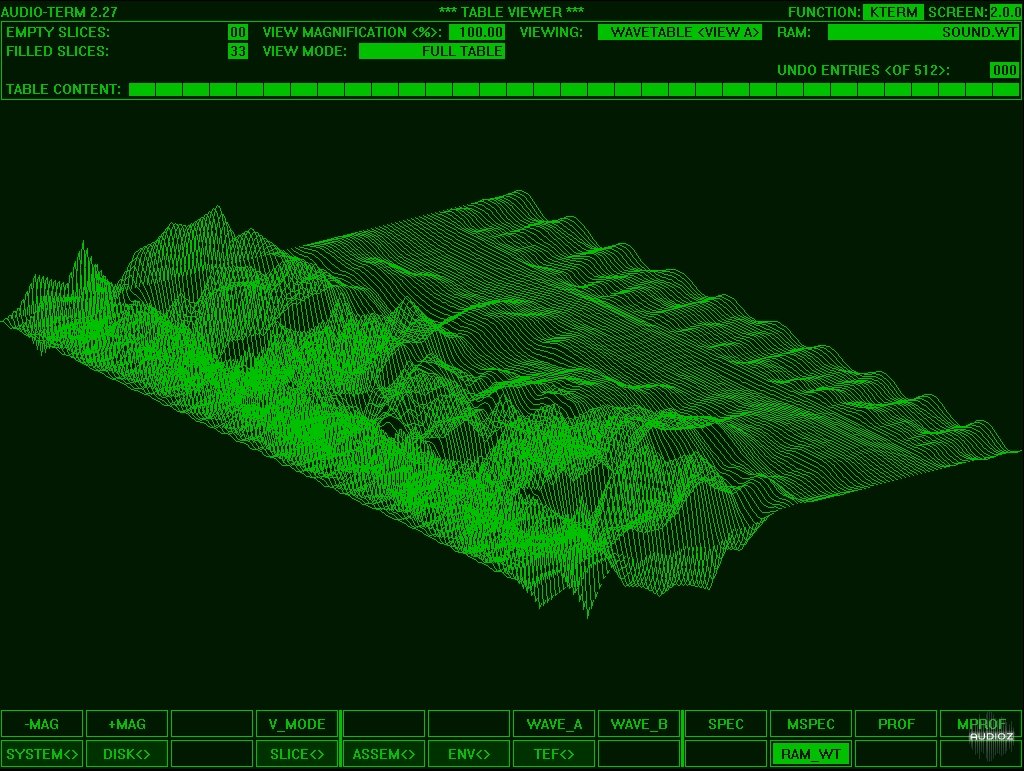Image resolution: width=1024 pixels, height=771 pixels.
Task: Toggle the highlighted RAM_WT button
Action: click(811, 754)
